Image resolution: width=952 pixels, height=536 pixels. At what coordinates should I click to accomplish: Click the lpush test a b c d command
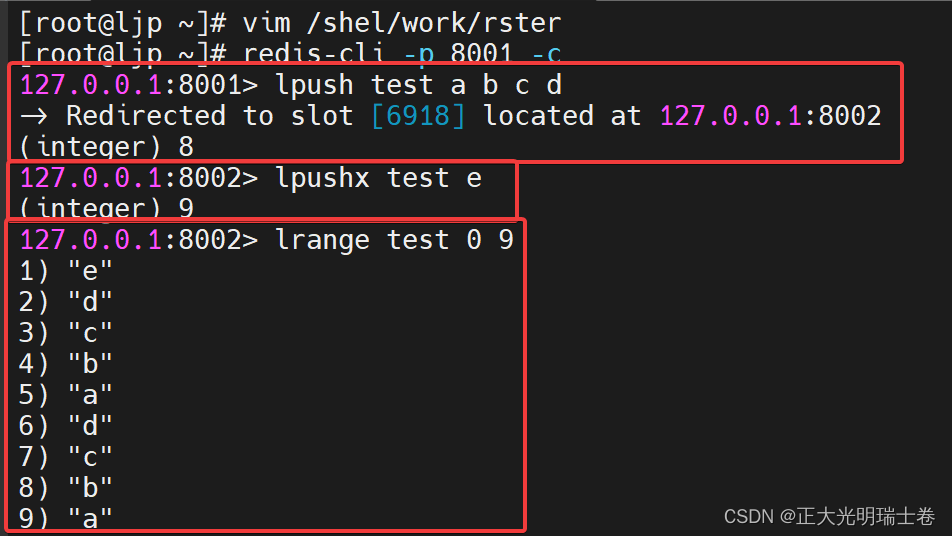click(418, 85)
